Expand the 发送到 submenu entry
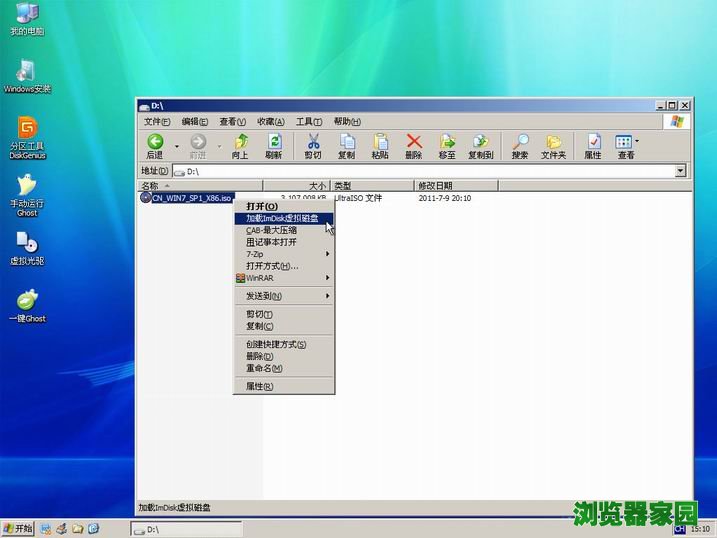The height and width of the screenshot is (538, 717). tap(283, 296)
